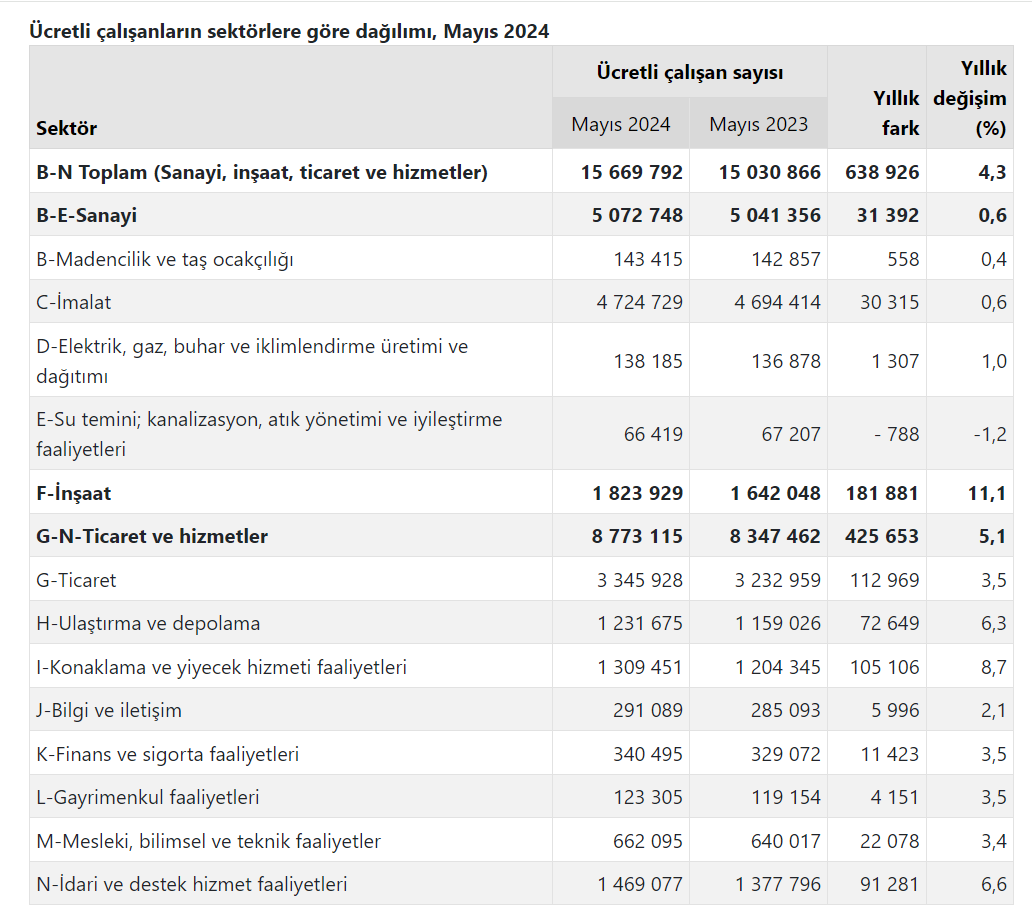Select the 'B-Madencilik ve taş ocakçılığı' row label

[165, 259]
